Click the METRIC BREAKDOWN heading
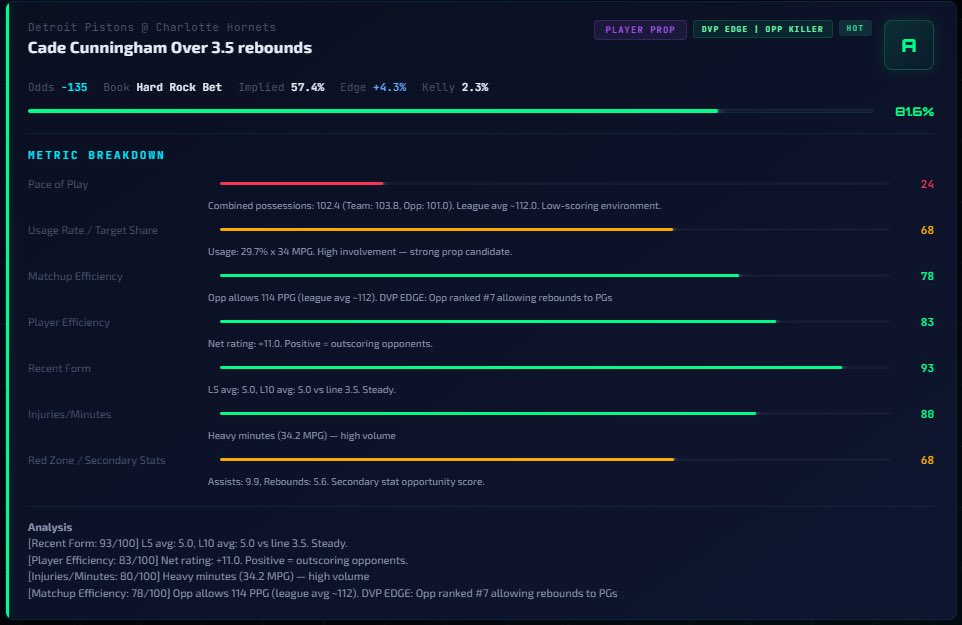This screenshot has height=625, width=962. click(96, 155)
